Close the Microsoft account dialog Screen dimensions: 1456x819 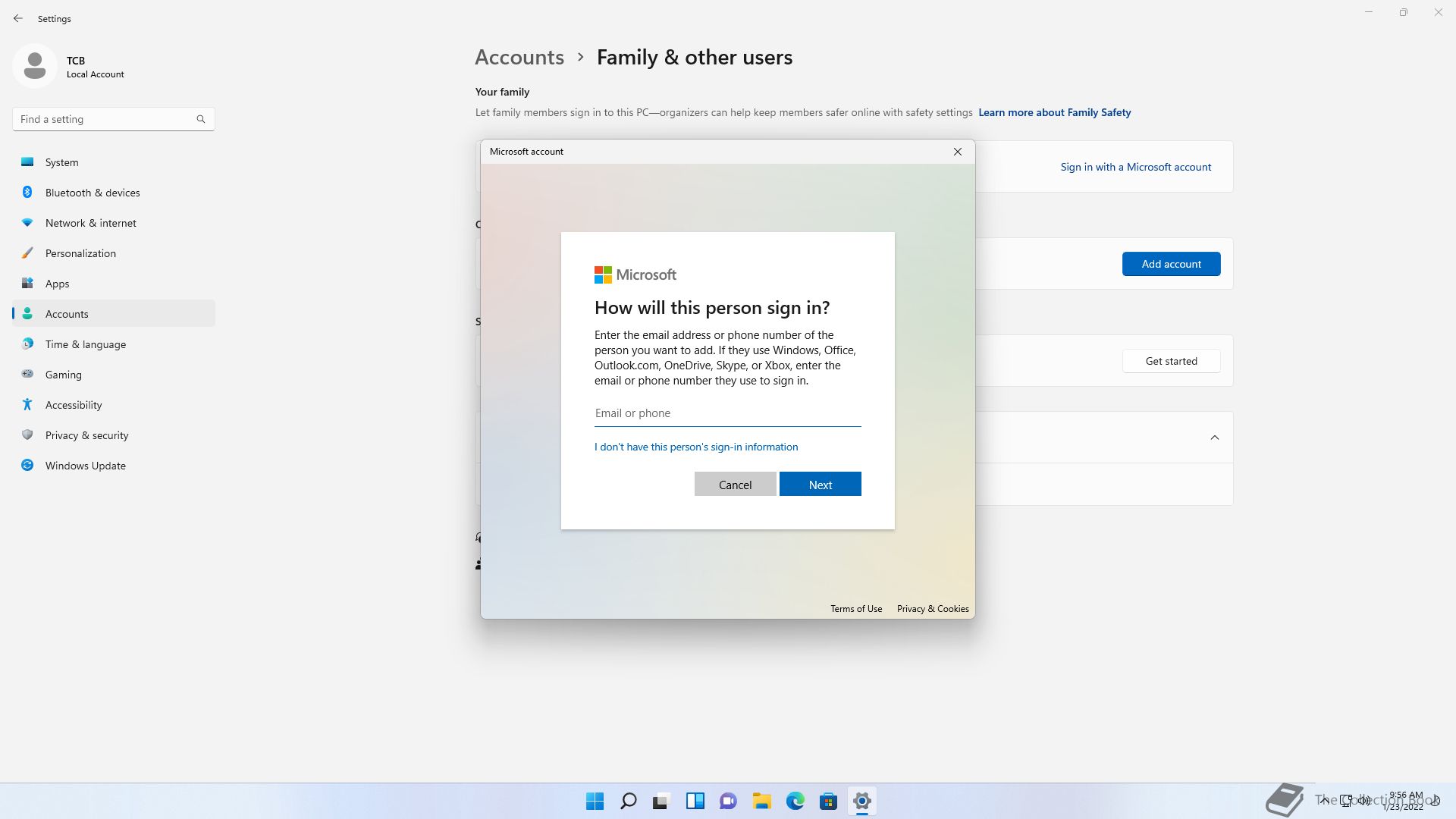tap(958, 152)
